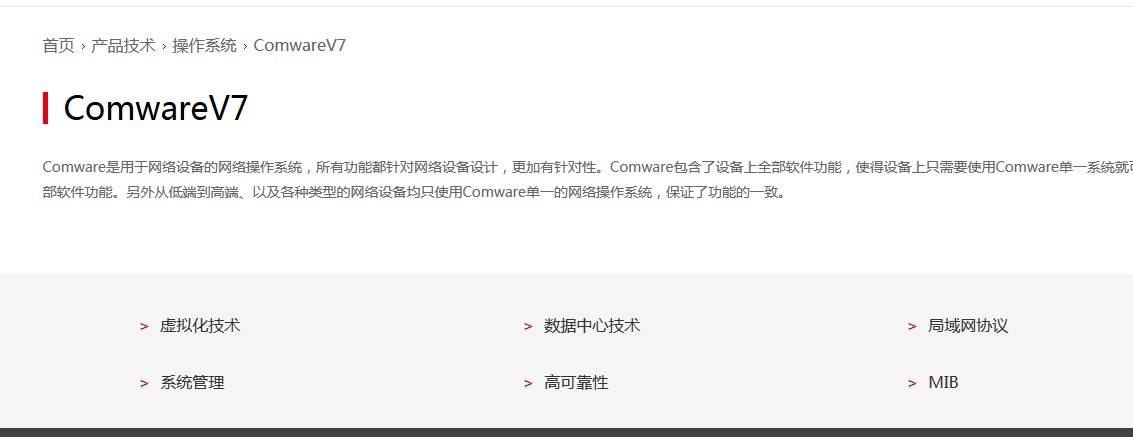Open the MIB link

[x=943, y=383]
